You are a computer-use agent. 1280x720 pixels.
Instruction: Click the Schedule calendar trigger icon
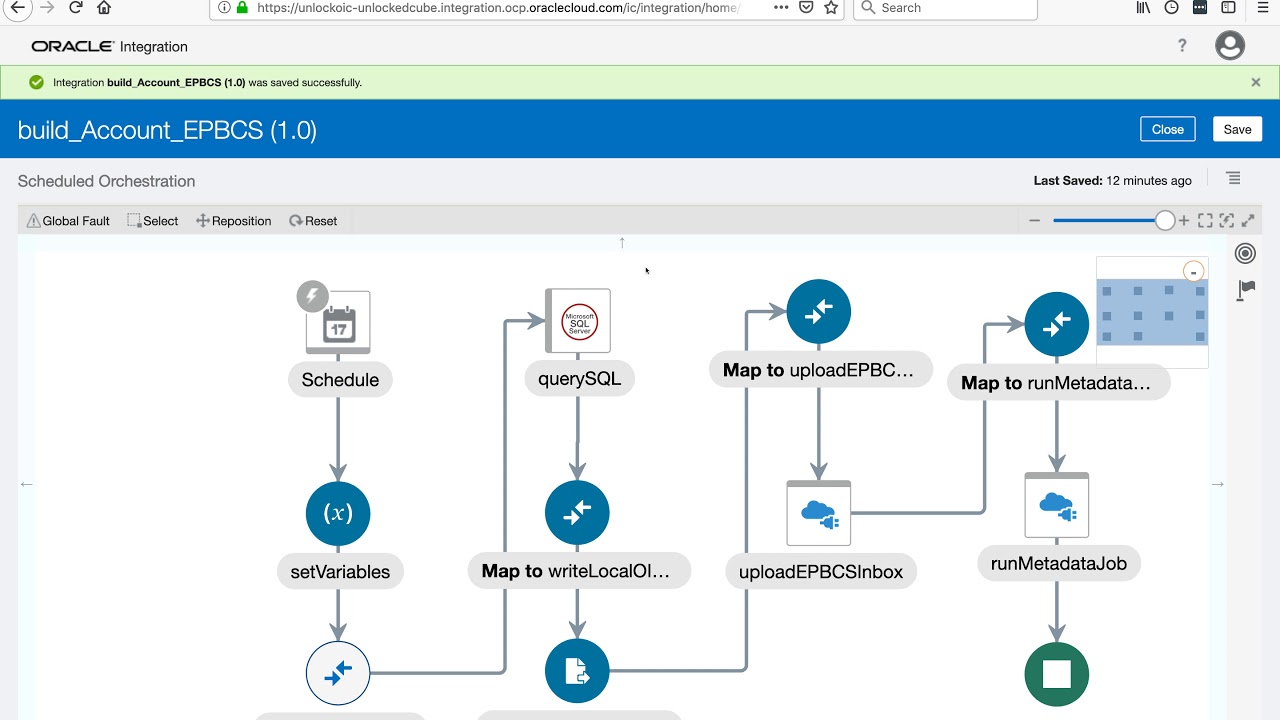click(x=338, y=321)
